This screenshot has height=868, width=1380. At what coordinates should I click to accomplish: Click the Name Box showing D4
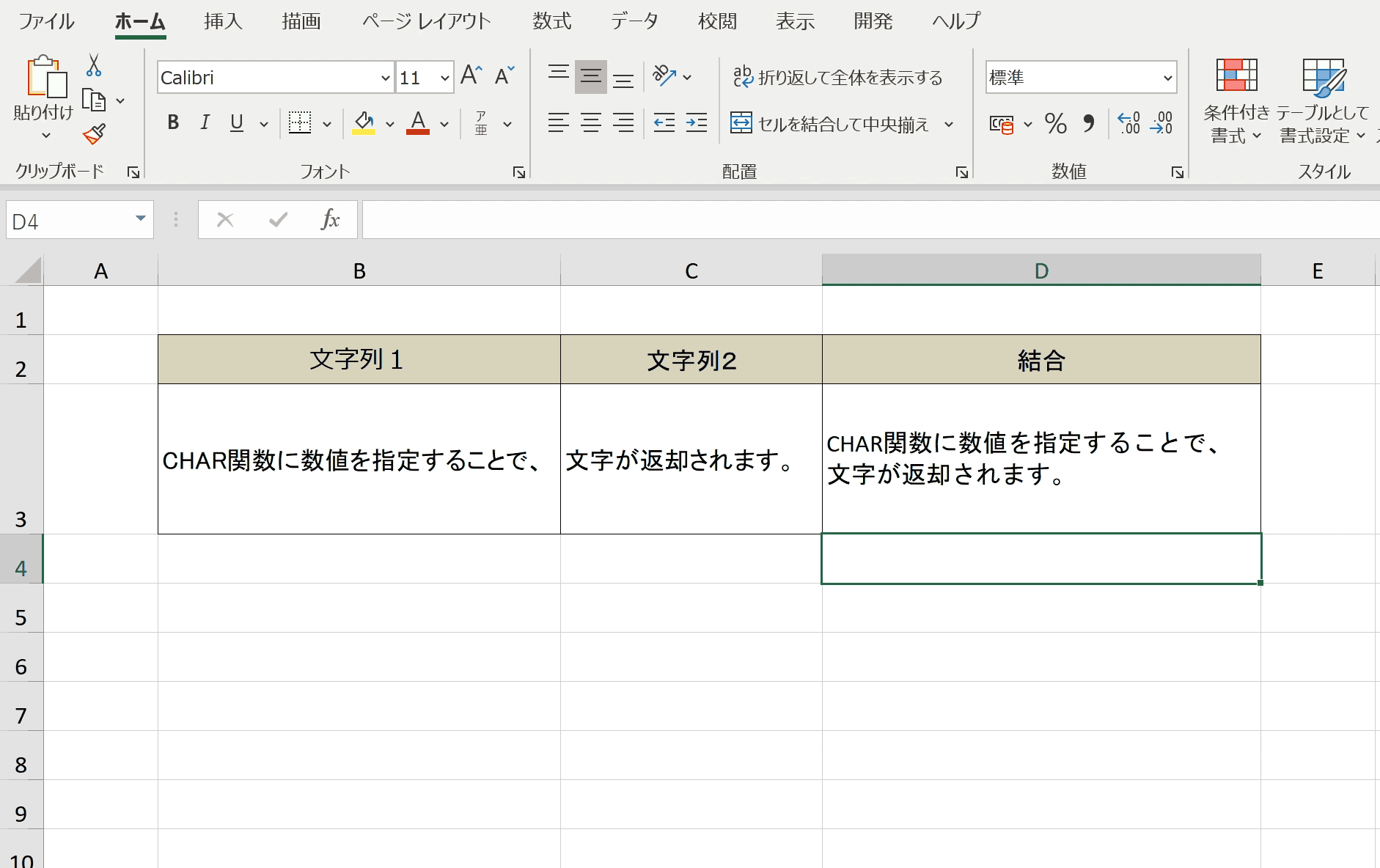(70, 219)
